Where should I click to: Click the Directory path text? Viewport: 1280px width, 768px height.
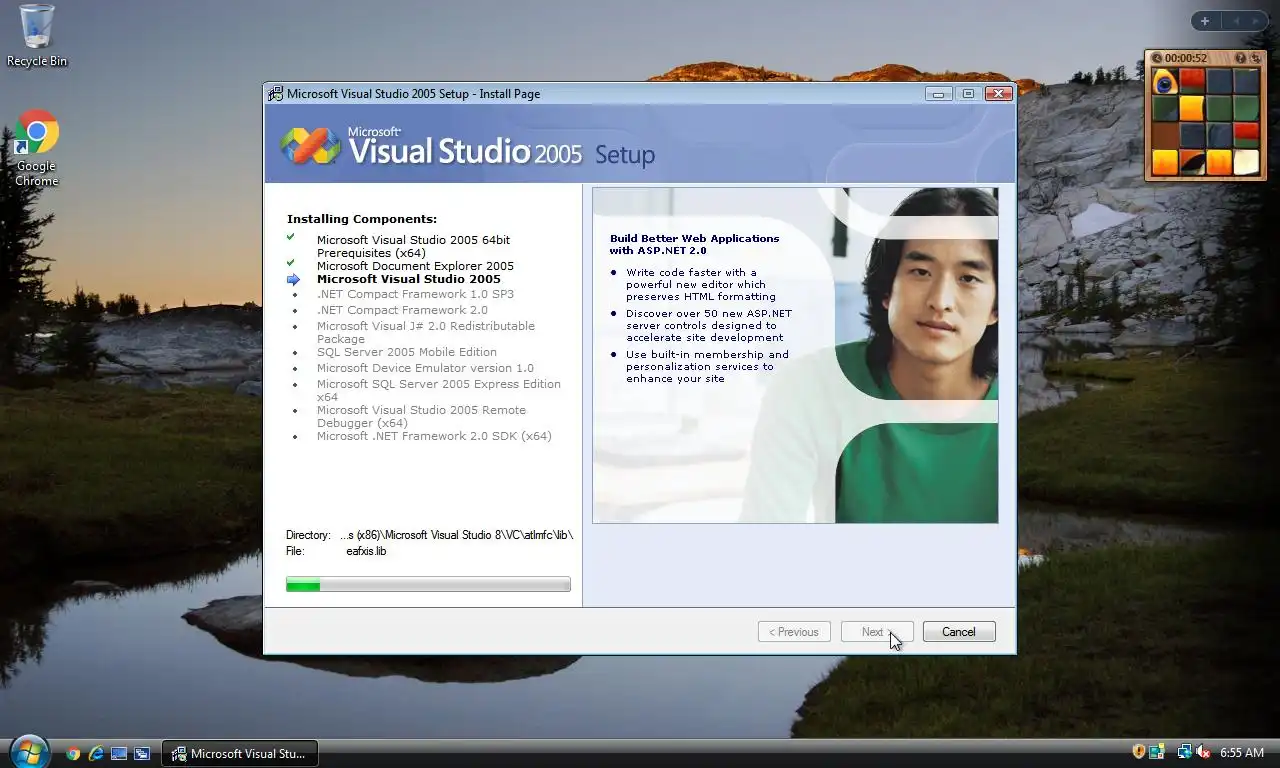coord(456,535)
